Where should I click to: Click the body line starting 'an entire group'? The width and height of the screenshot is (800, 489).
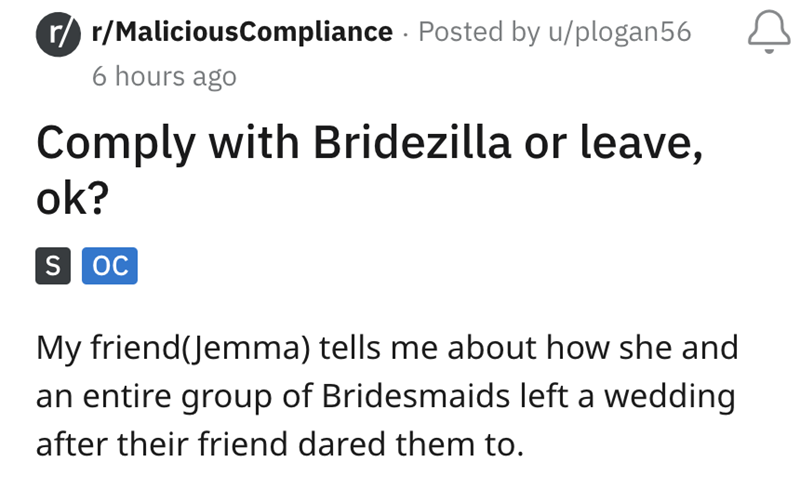tap(386, 397)
